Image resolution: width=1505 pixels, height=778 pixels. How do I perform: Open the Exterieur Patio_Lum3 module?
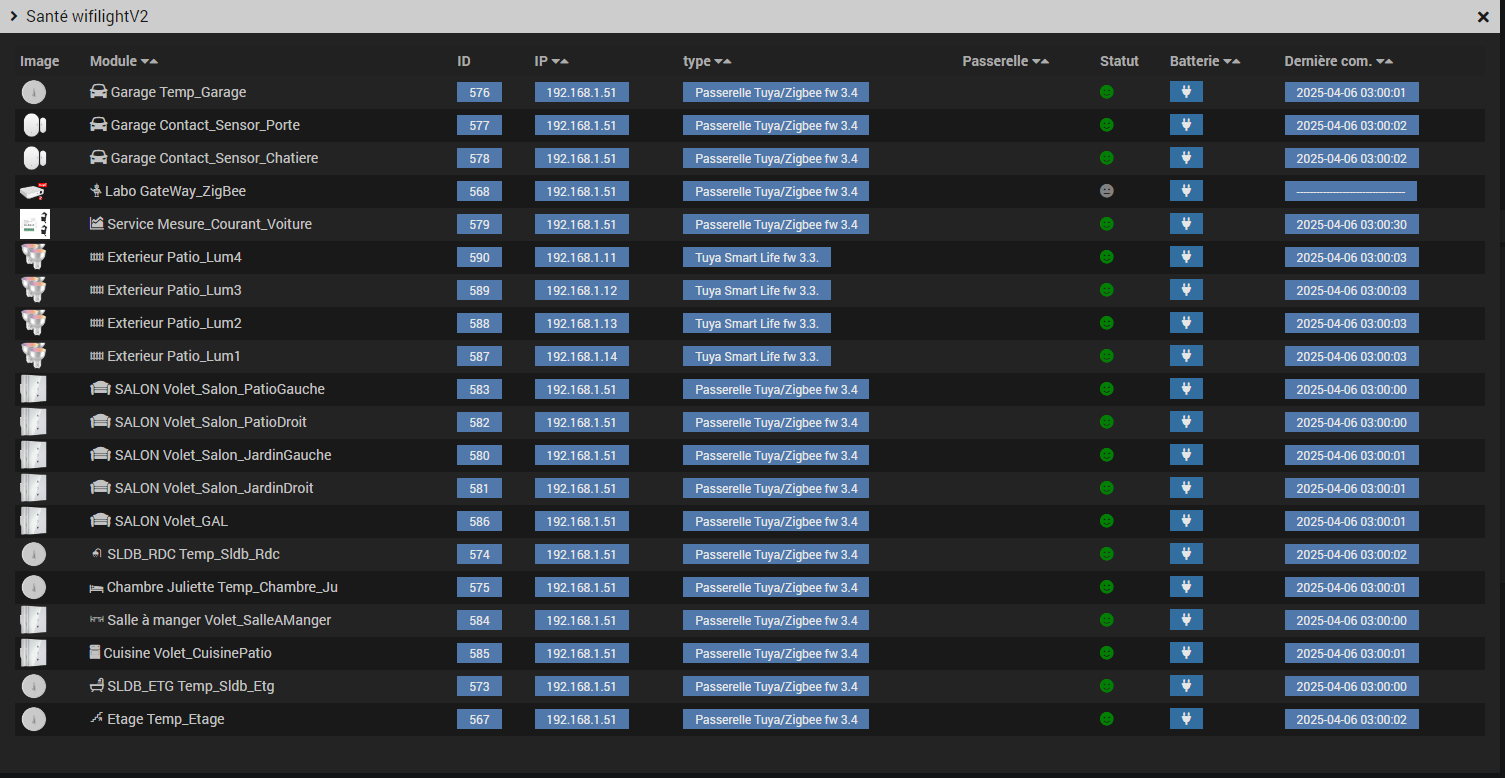[174, 290]
